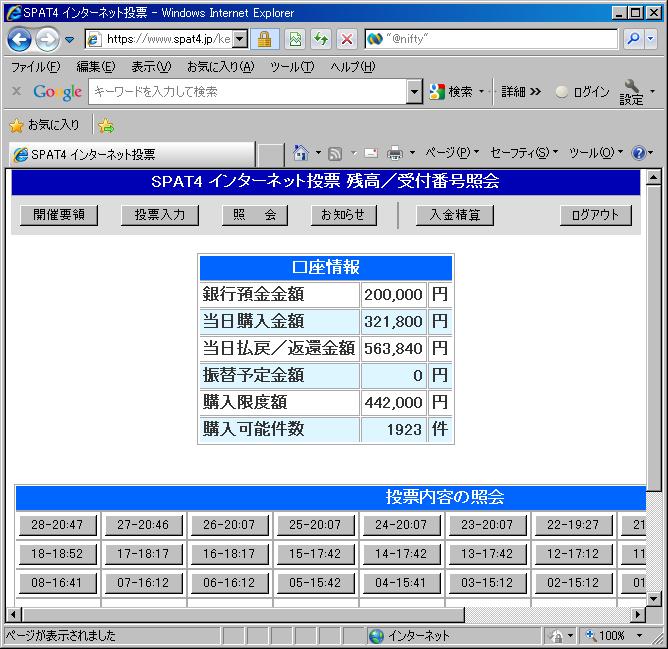Select the SPAT4 インターネット投票 tab
Screen dimensions: 668x649
(132, 154)
